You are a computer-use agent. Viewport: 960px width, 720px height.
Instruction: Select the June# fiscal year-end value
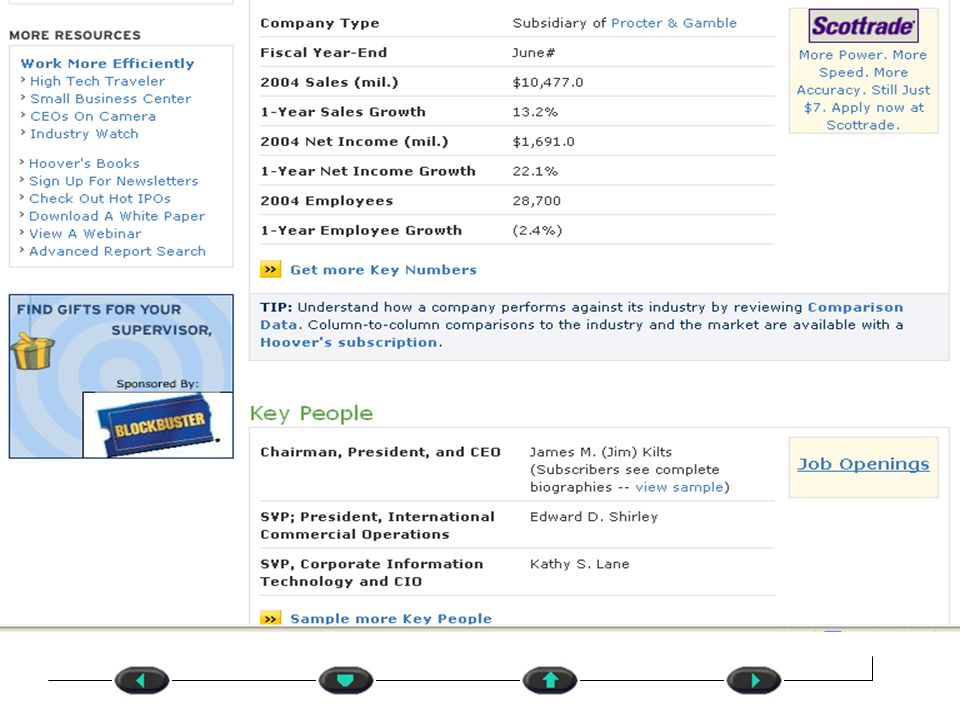coord(533,53)
